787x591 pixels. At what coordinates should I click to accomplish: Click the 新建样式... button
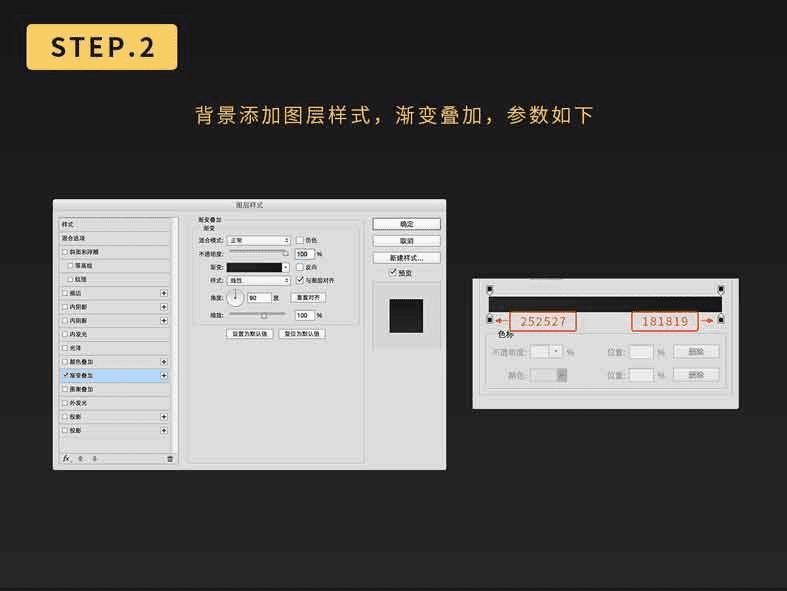pyautogui.click(x=407, y=258)
